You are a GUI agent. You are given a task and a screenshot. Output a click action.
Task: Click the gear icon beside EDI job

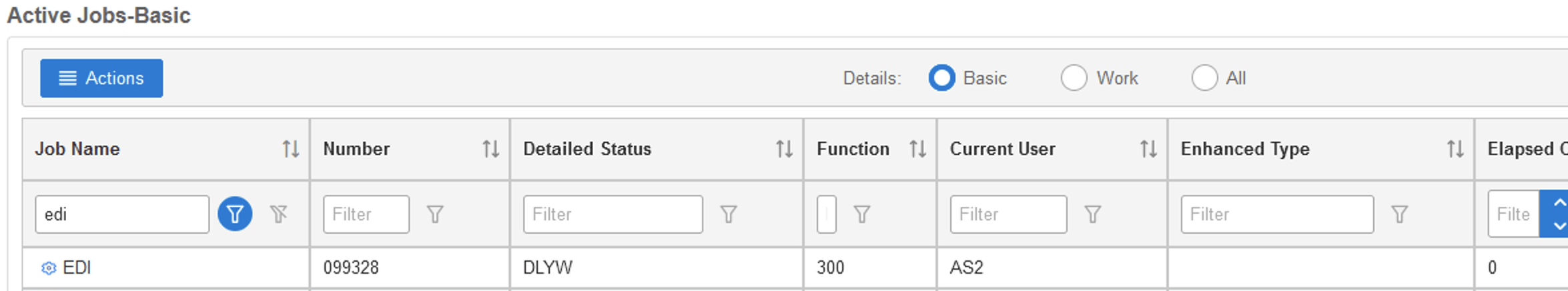coord(49,268)
